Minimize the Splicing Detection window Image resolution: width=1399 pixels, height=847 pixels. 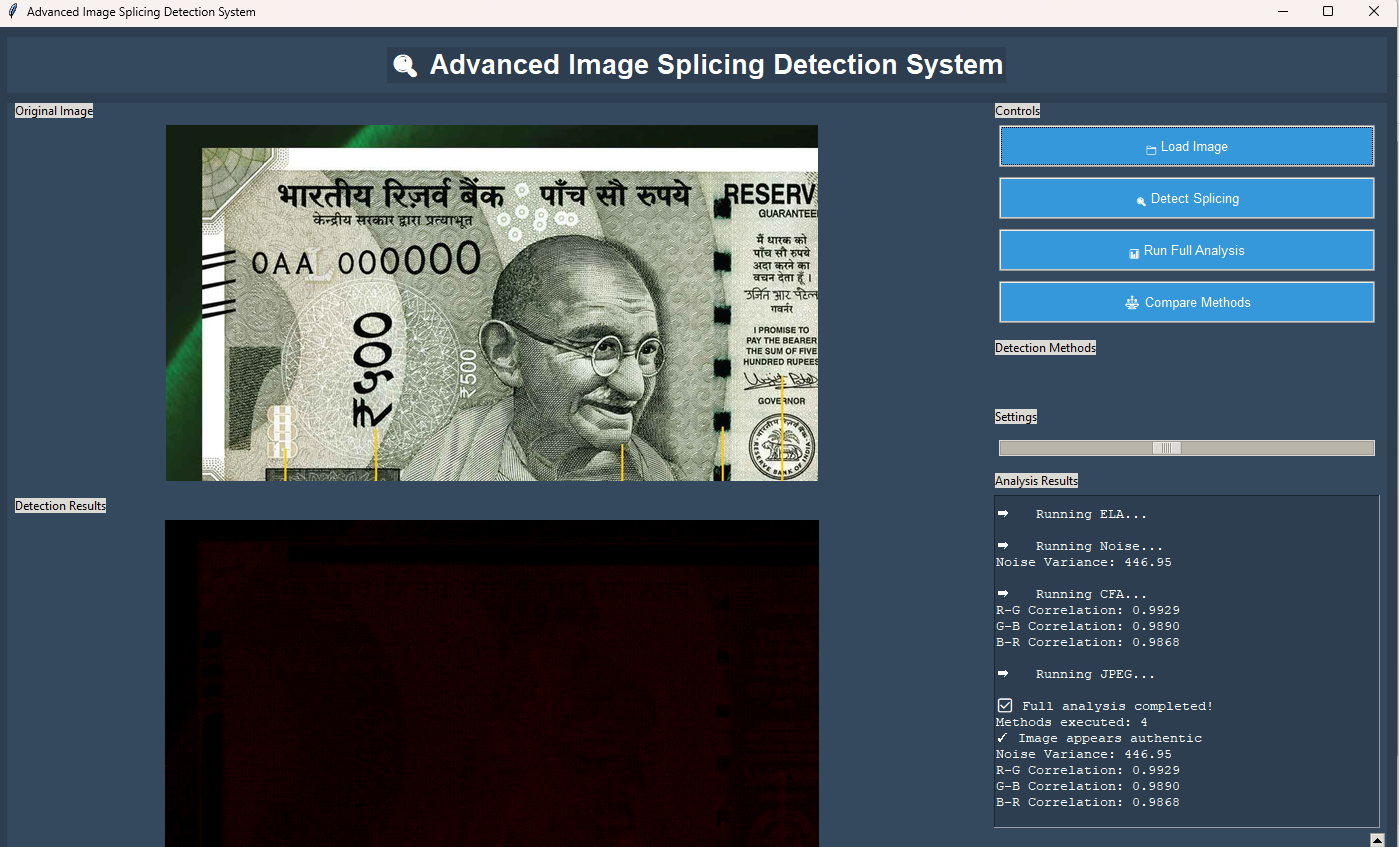click(1282, 12)
